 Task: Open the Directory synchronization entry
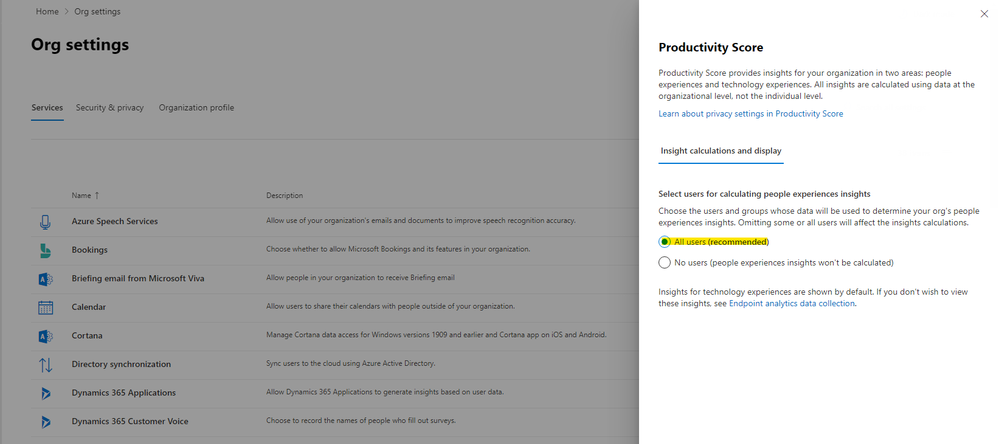coord(121,364)
